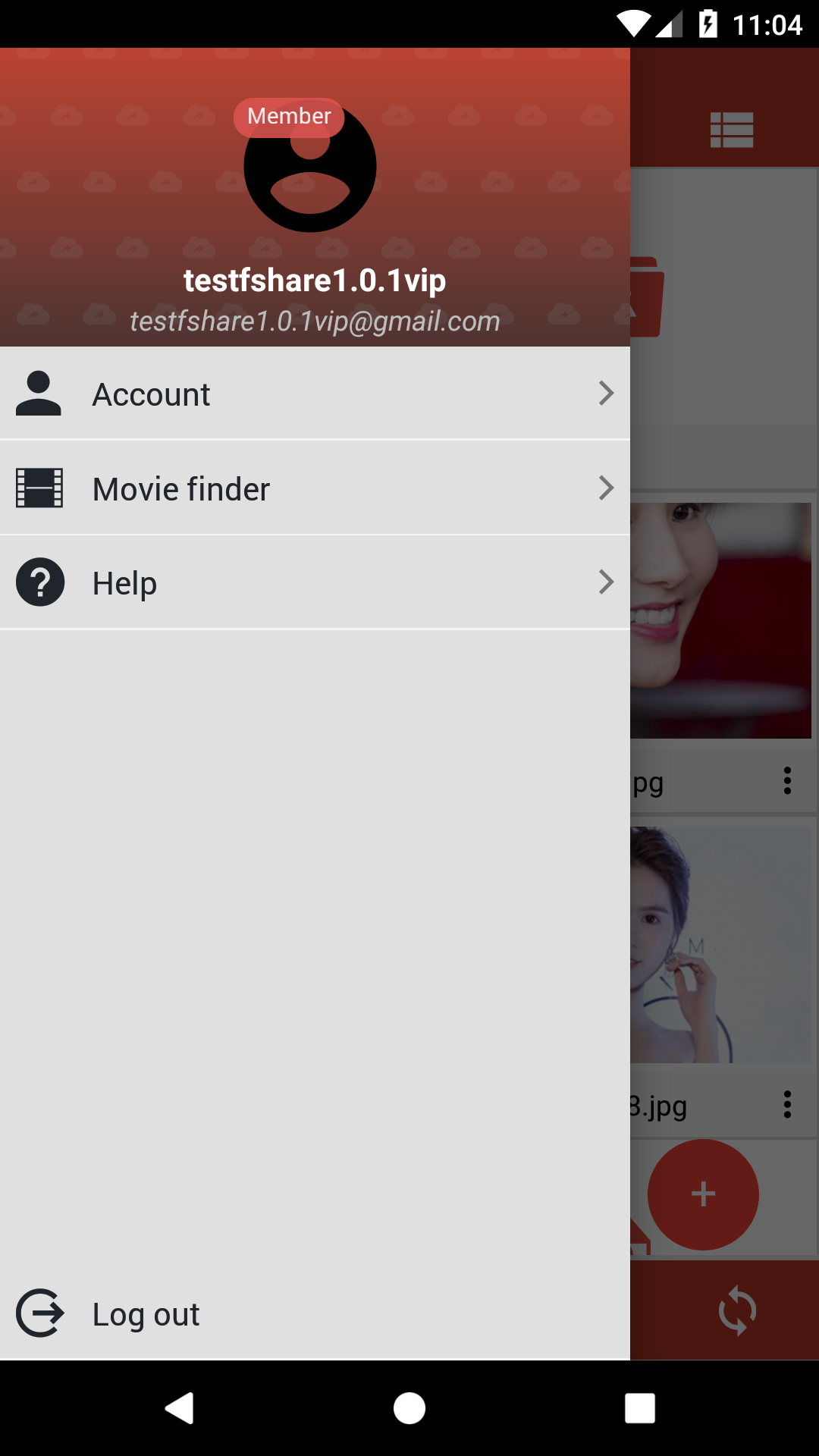Tap the Member badge label
The height and width of the screenshot is (1456, 819).
(289, 117)
